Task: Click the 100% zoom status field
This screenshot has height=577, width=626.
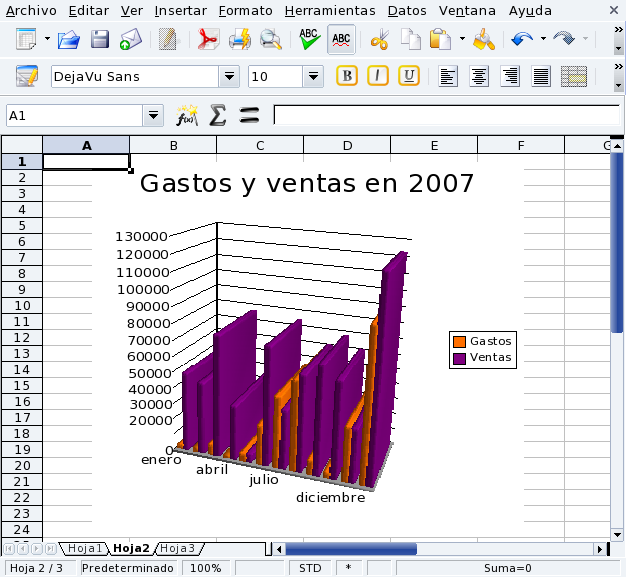Action: click(x=206, y=568)
